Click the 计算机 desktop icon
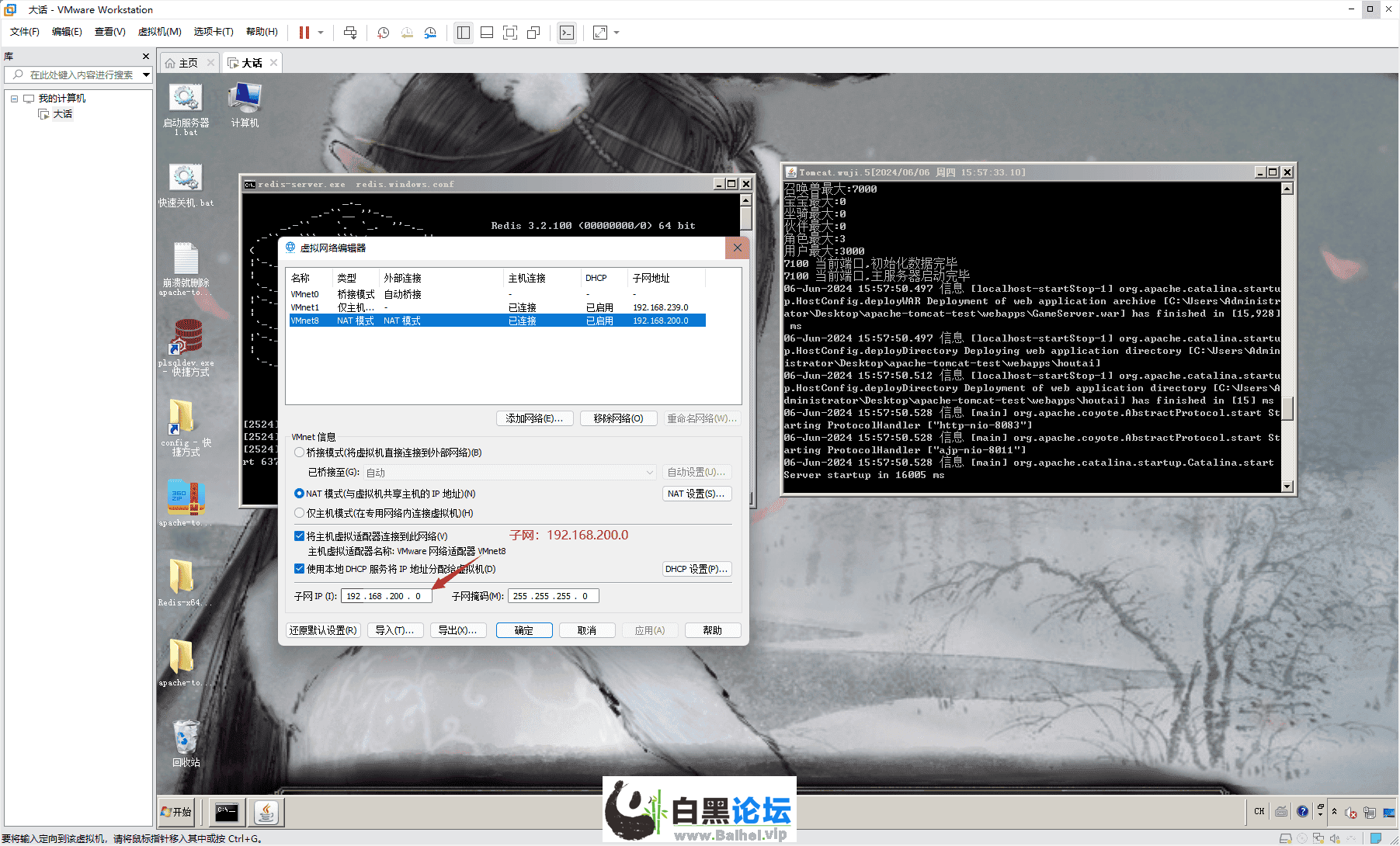Screen dimensions: 1400x846 pos(245,106)
